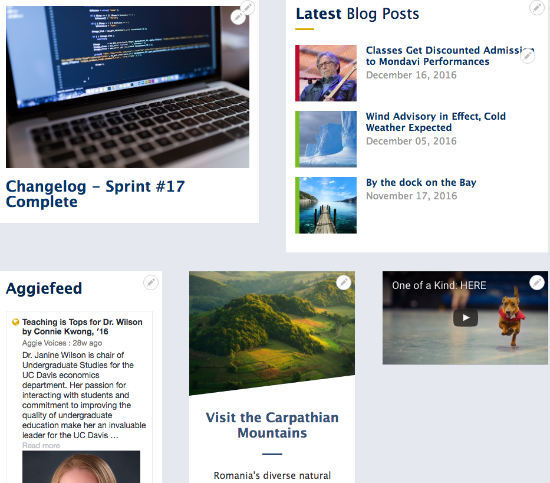
Task: Click the topmost pencil icon above the laptop photo
Action: (248, 7)
